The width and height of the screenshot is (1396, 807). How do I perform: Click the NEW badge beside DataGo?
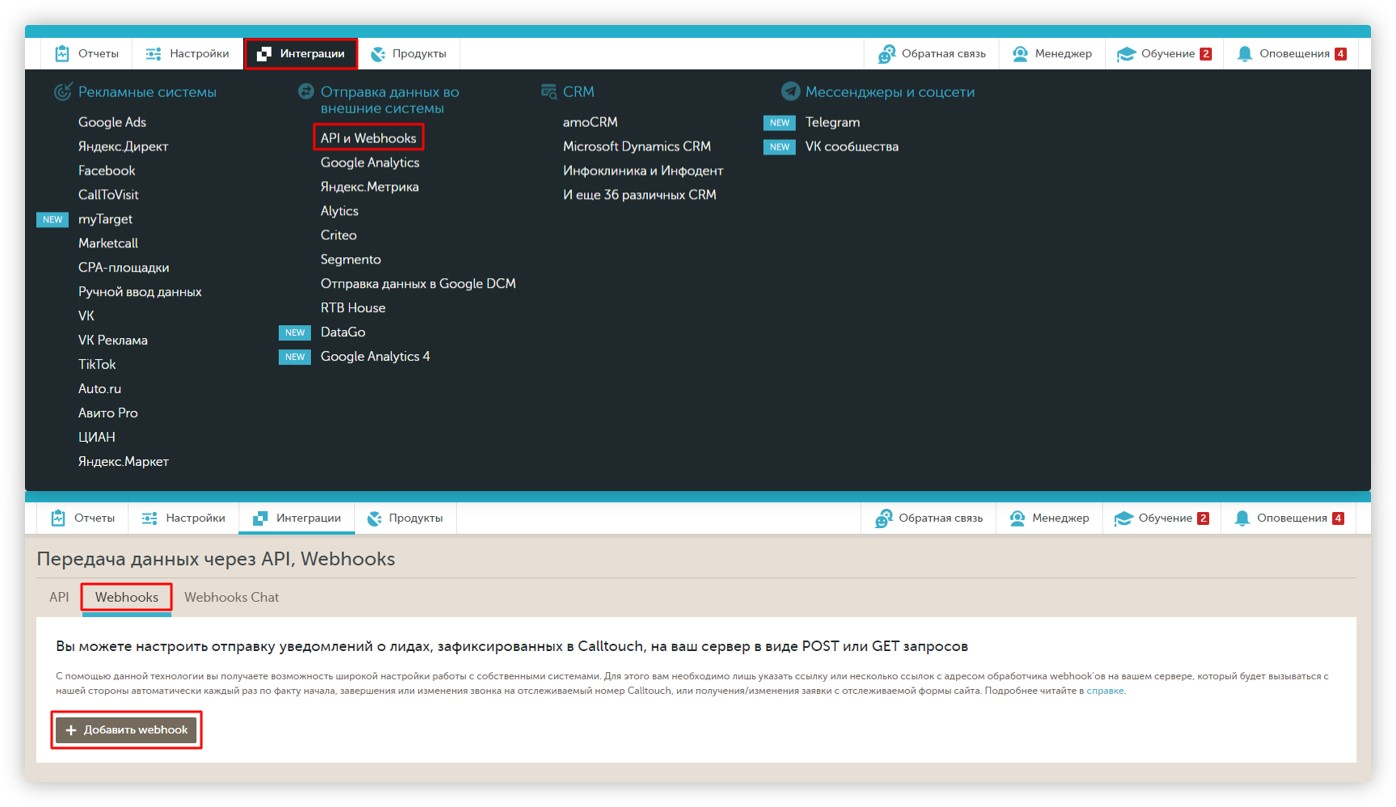coord(295,332)
